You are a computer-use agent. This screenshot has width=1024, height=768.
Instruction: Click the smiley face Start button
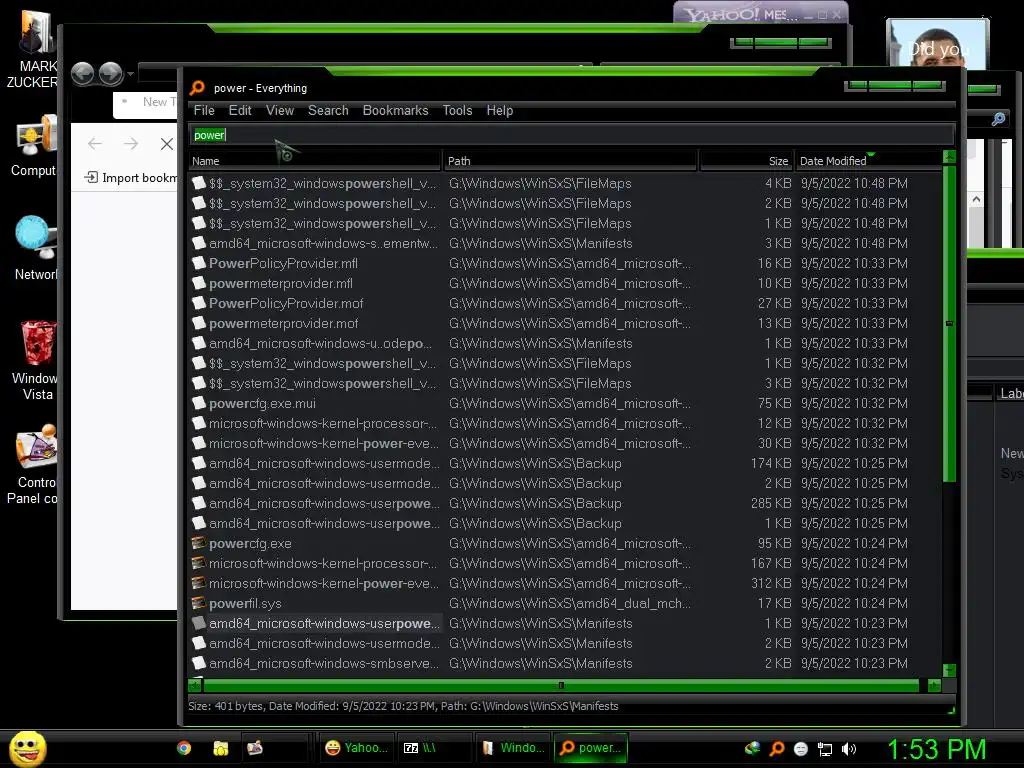27,748
